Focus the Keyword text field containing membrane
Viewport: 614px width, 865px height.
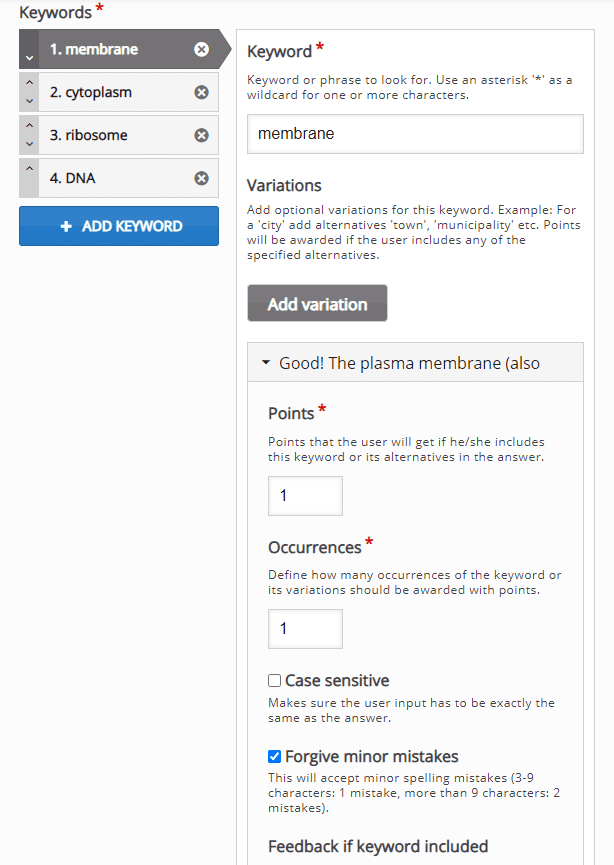(x=415, y=134)
